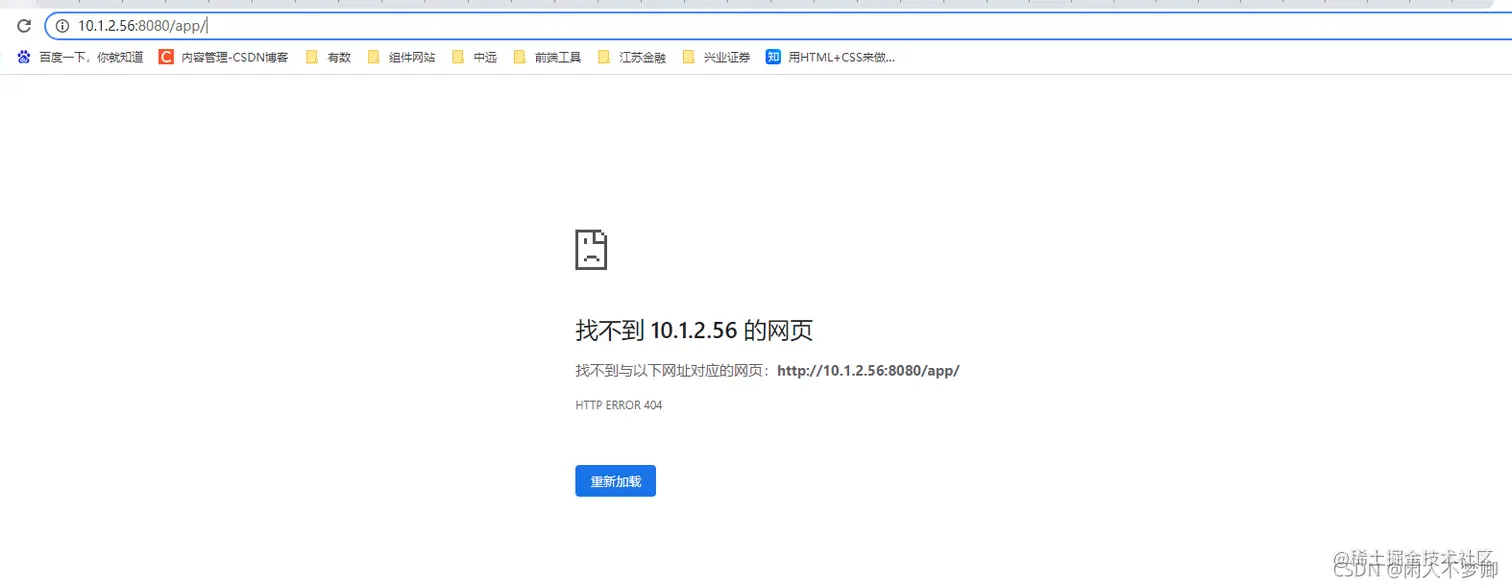Click the blue 知 Zhihu favicon

pos(772,57)
